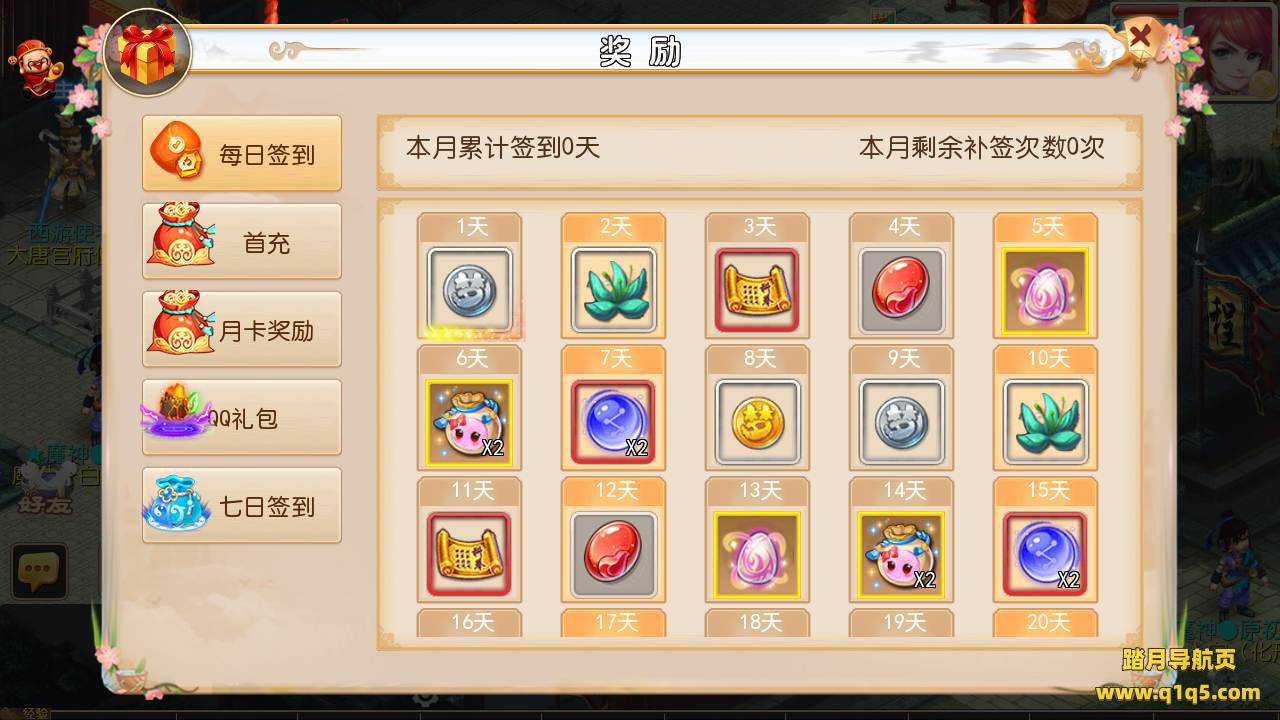Image resolution: width=1280 pixels, height=720 pixels.
Task: Tap the day 3 golden scroll reward
Action: 757,290
